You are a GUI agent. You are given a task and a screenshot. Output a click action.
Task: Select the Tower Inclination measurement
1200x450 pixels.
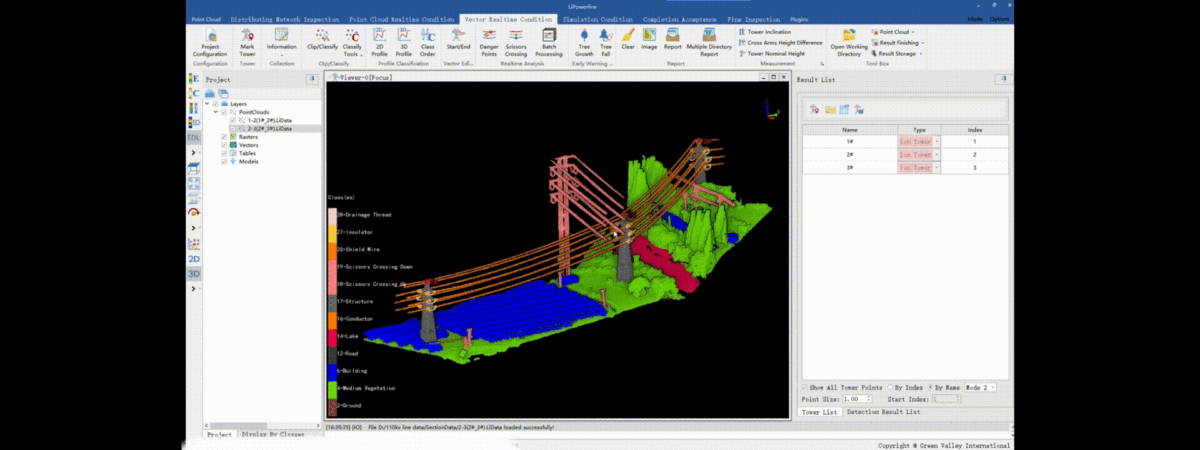point(765,32)
